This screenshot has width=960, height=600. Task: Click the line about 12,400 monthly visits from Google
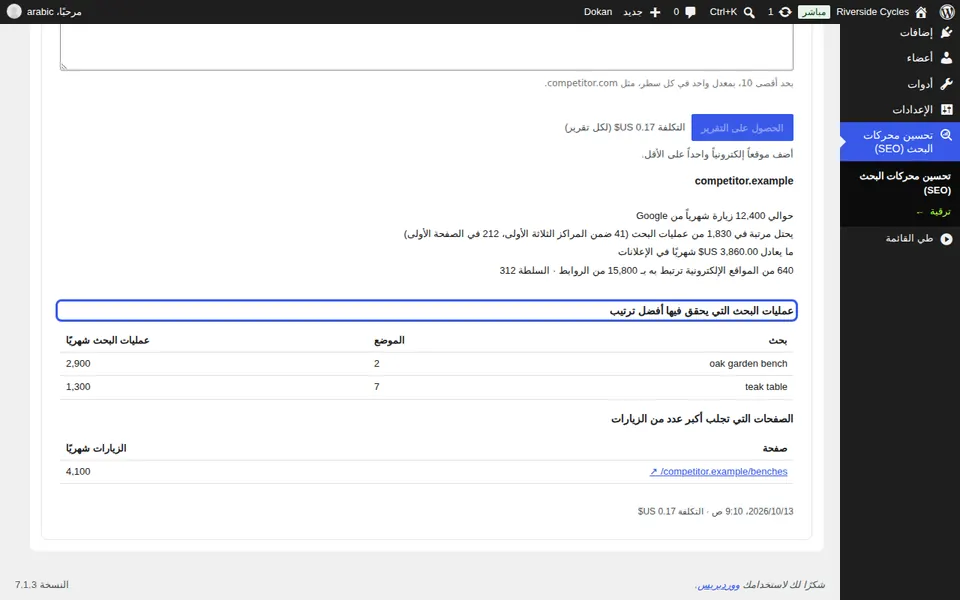tap(714, 216)
